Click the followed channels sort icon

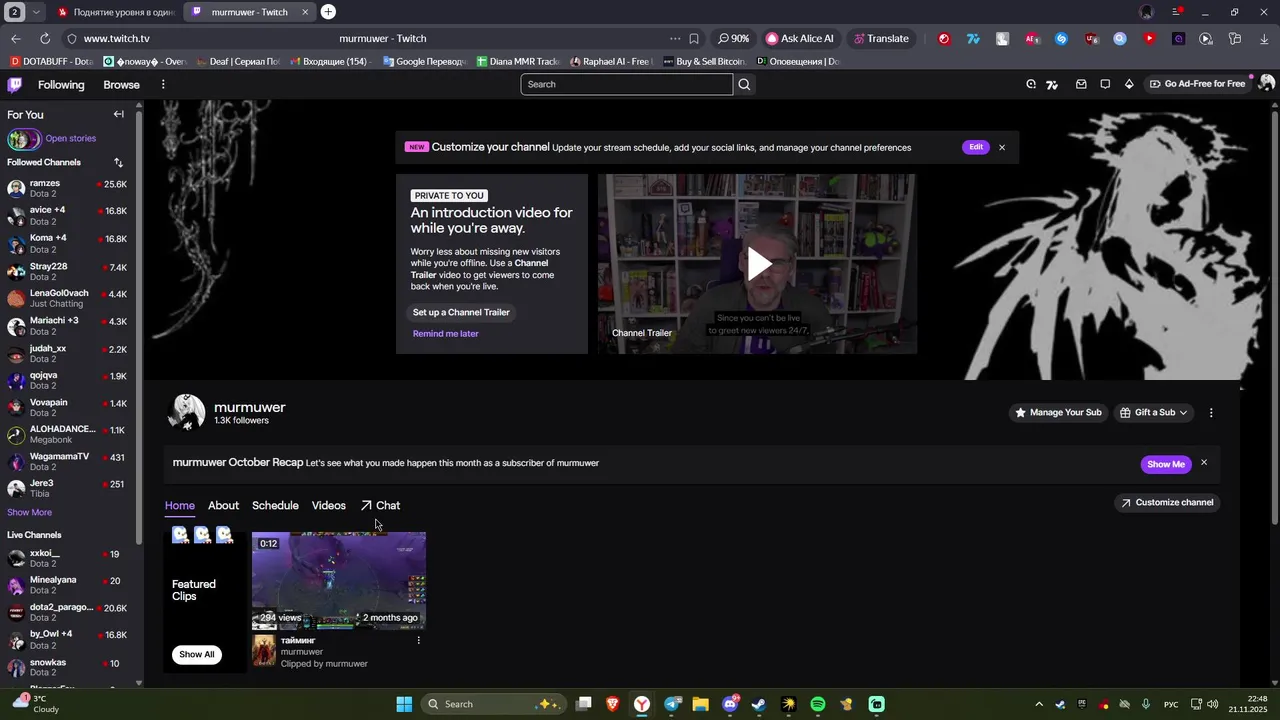[118, 162]
